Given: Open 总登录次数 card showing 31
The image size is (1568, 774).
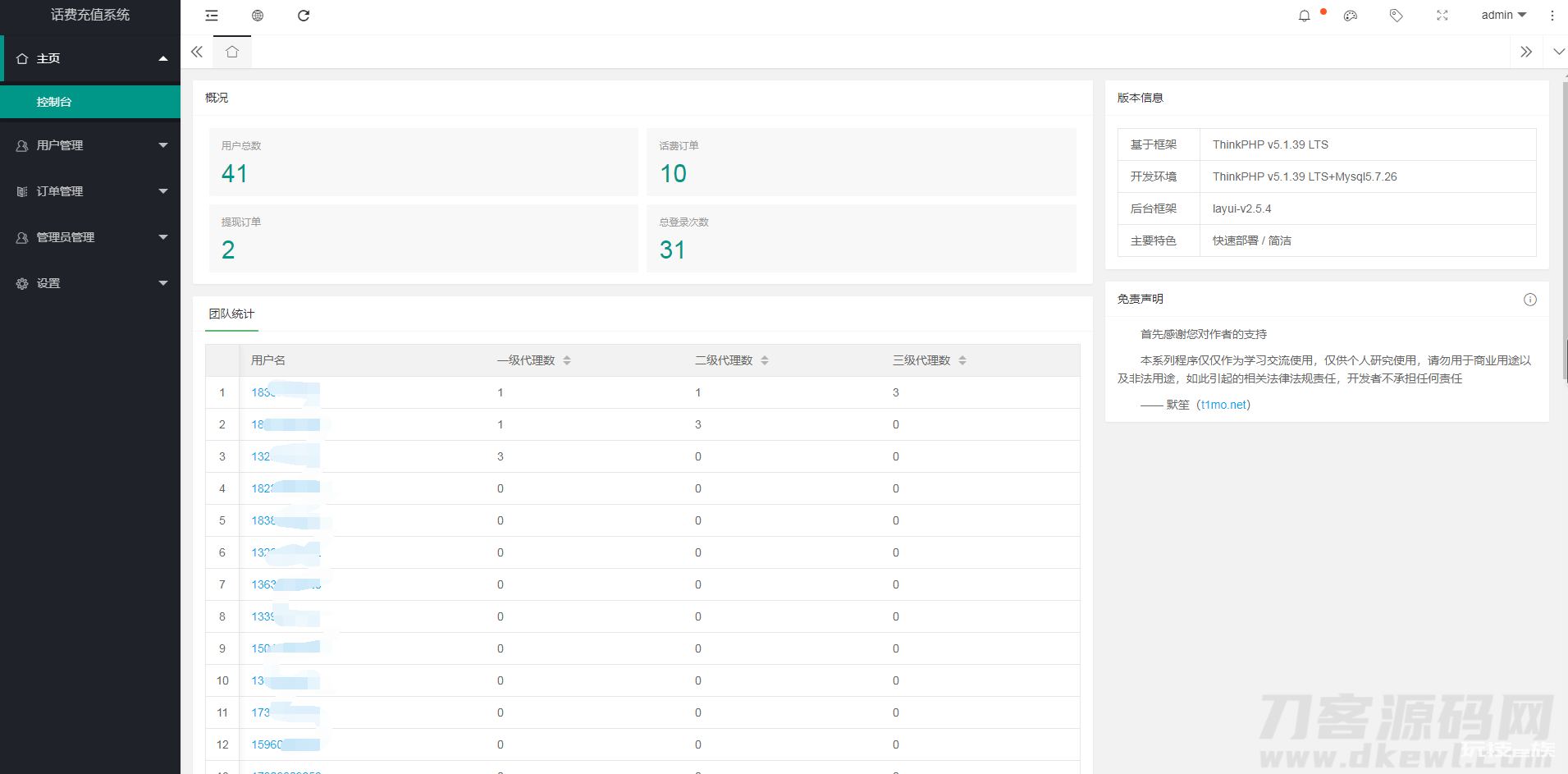Looking at the screenshot, I should pyautogui.click(x=862, y=238).
